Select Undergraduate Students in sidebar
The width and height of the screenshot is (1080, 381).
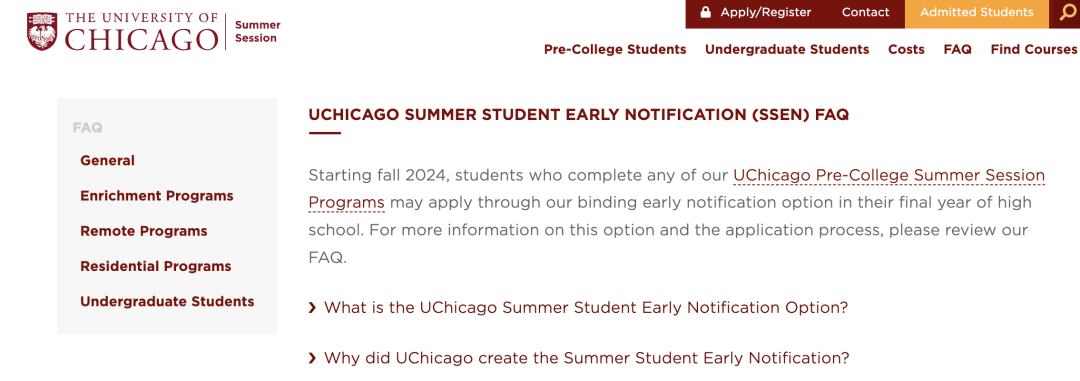point(167,301)
